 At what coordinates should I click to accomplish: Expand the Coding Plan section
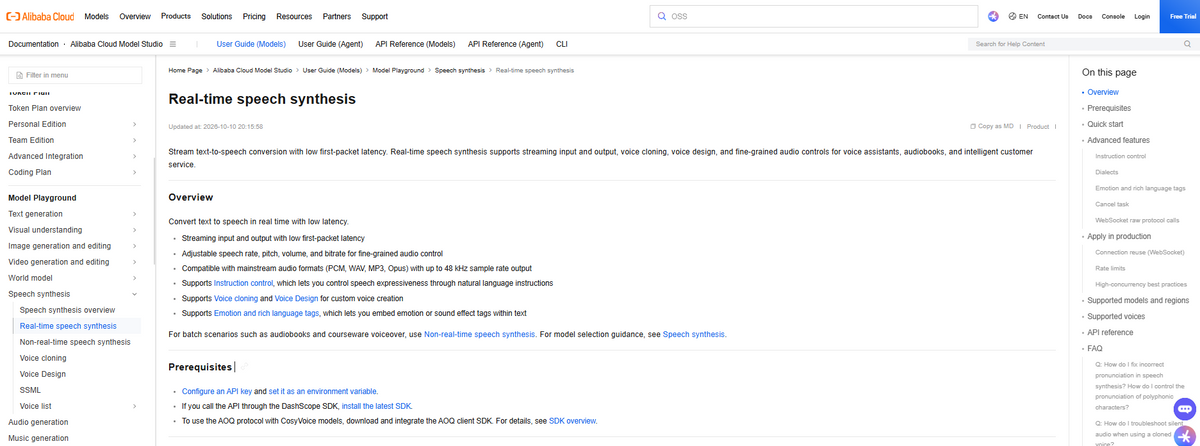click(134, 172)
